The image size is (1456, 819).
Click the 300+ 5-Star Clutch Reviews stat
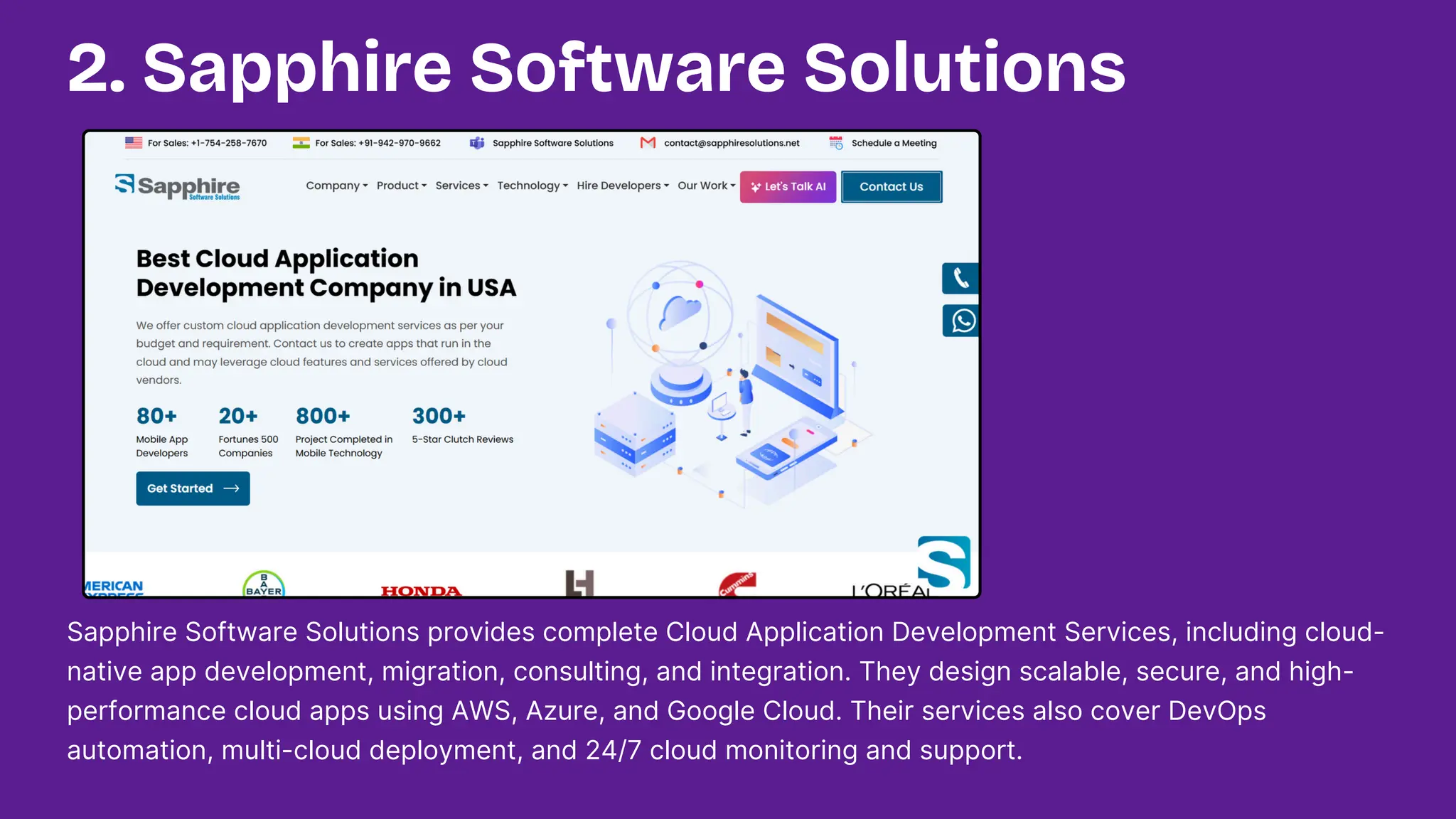pos(463,425)
